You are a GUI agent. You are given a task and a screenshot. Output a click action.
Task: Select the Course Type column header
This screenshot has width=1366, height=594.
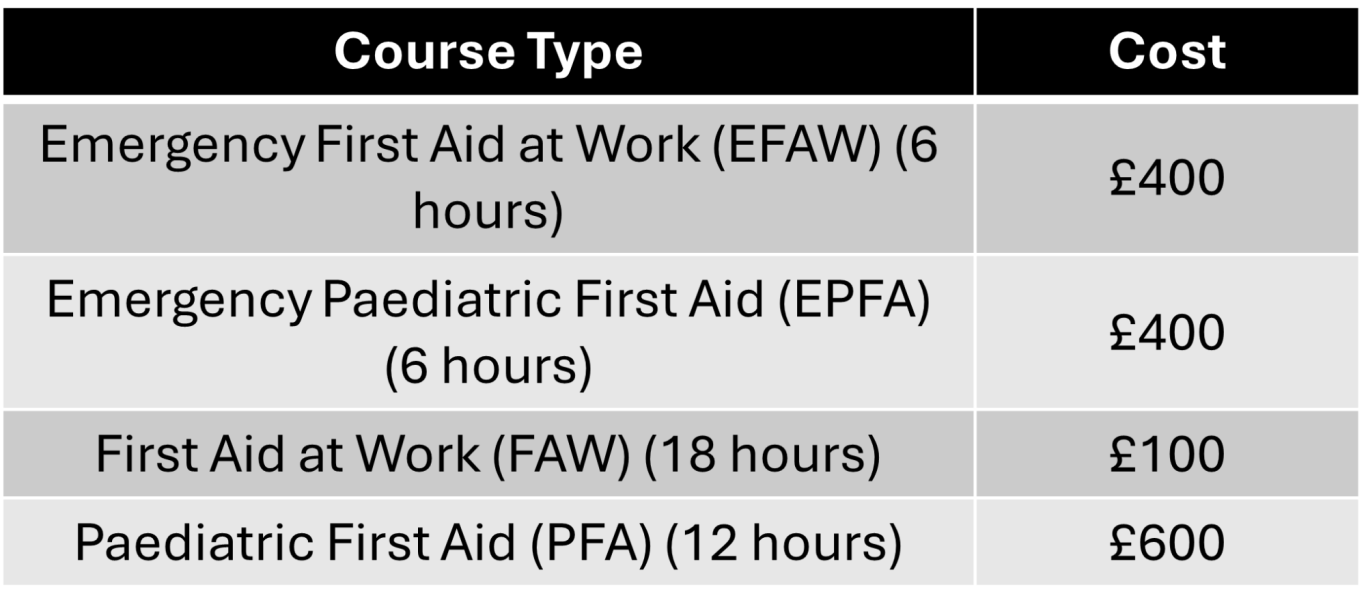(488, 52)
